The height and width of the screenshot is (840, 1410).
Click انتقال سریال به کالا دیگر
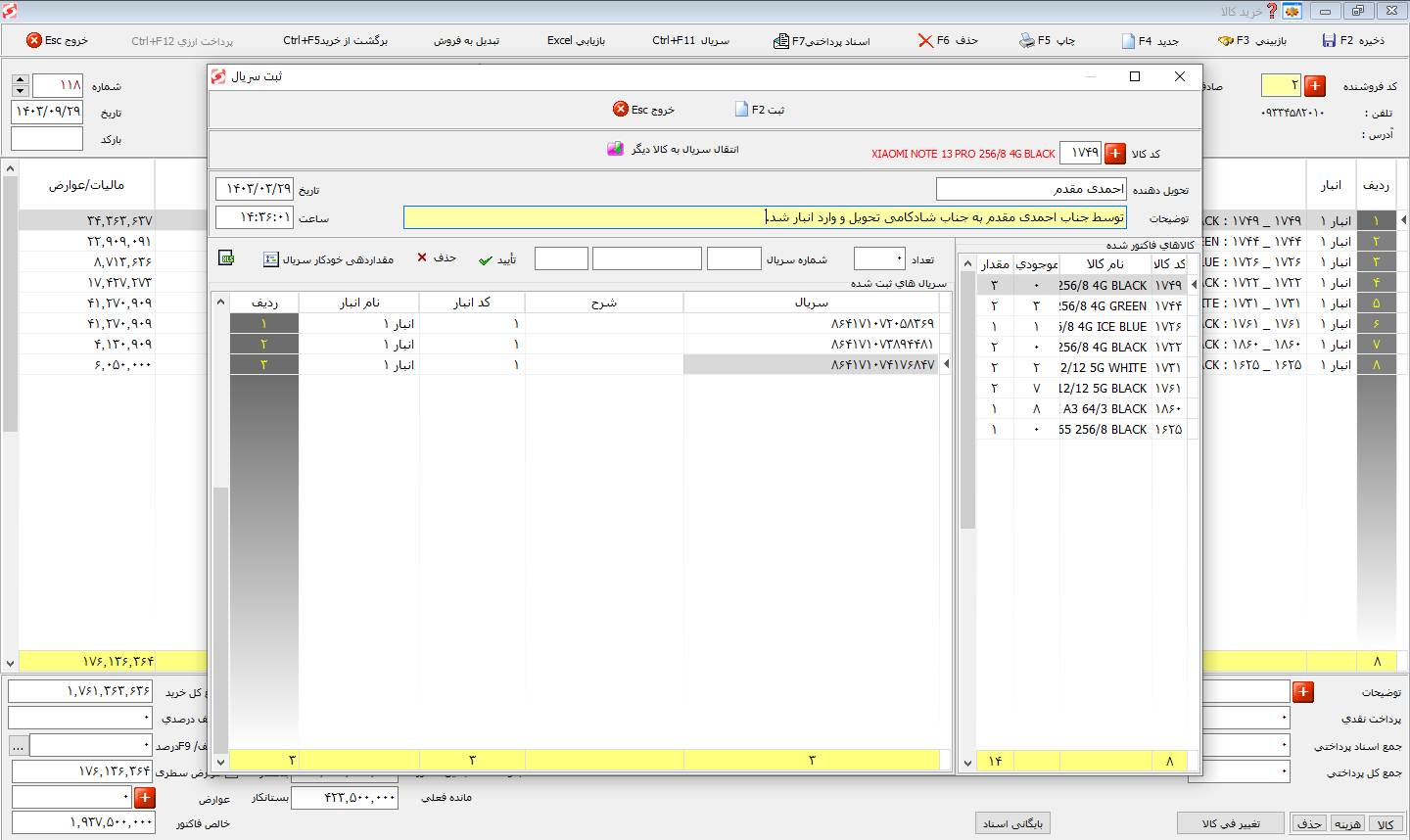point(673,149)
